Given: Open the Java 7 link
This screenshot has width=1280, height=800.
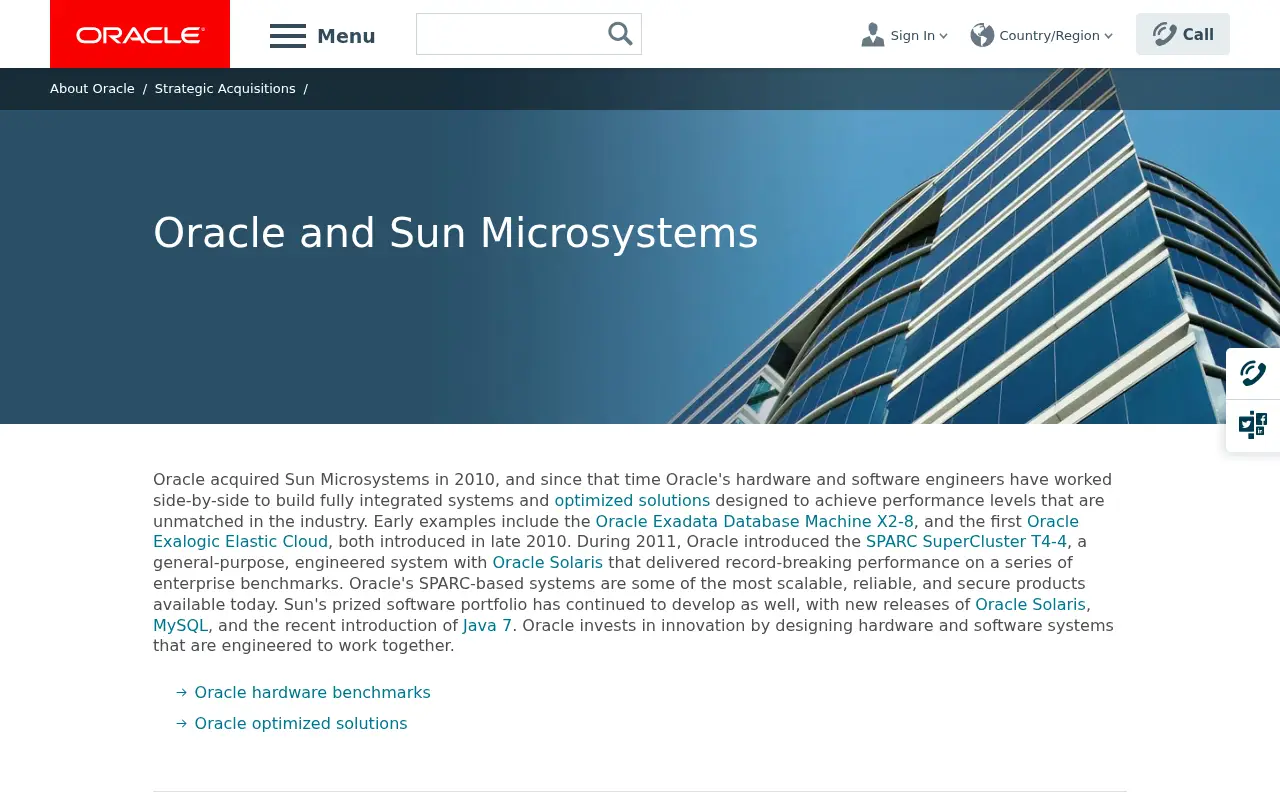Looking at the screenshot, I should pos(487,626).
